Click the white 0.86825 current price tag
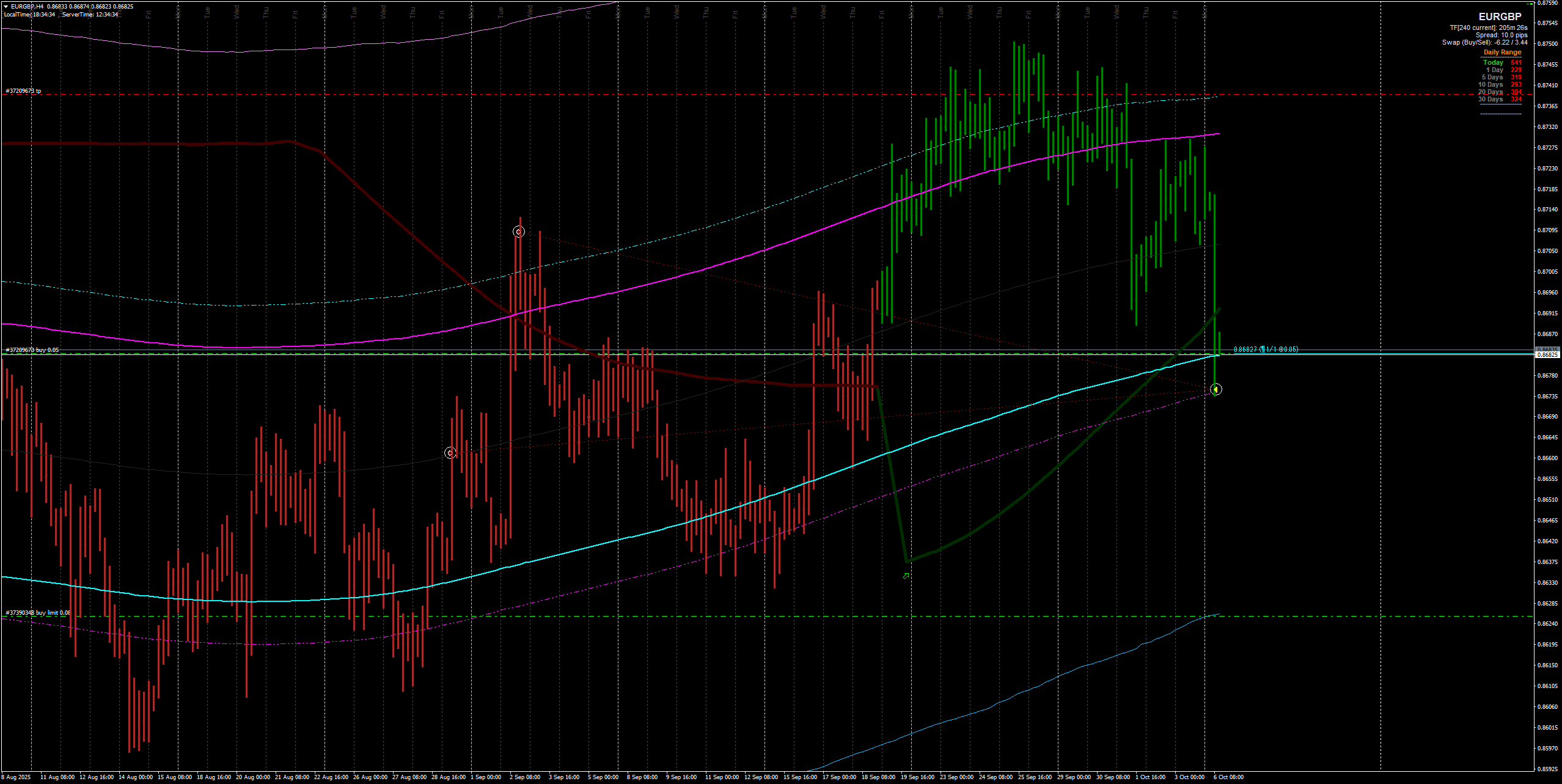The height and width of the screenshot is (784, 1562). click(x=1548, y=355)
